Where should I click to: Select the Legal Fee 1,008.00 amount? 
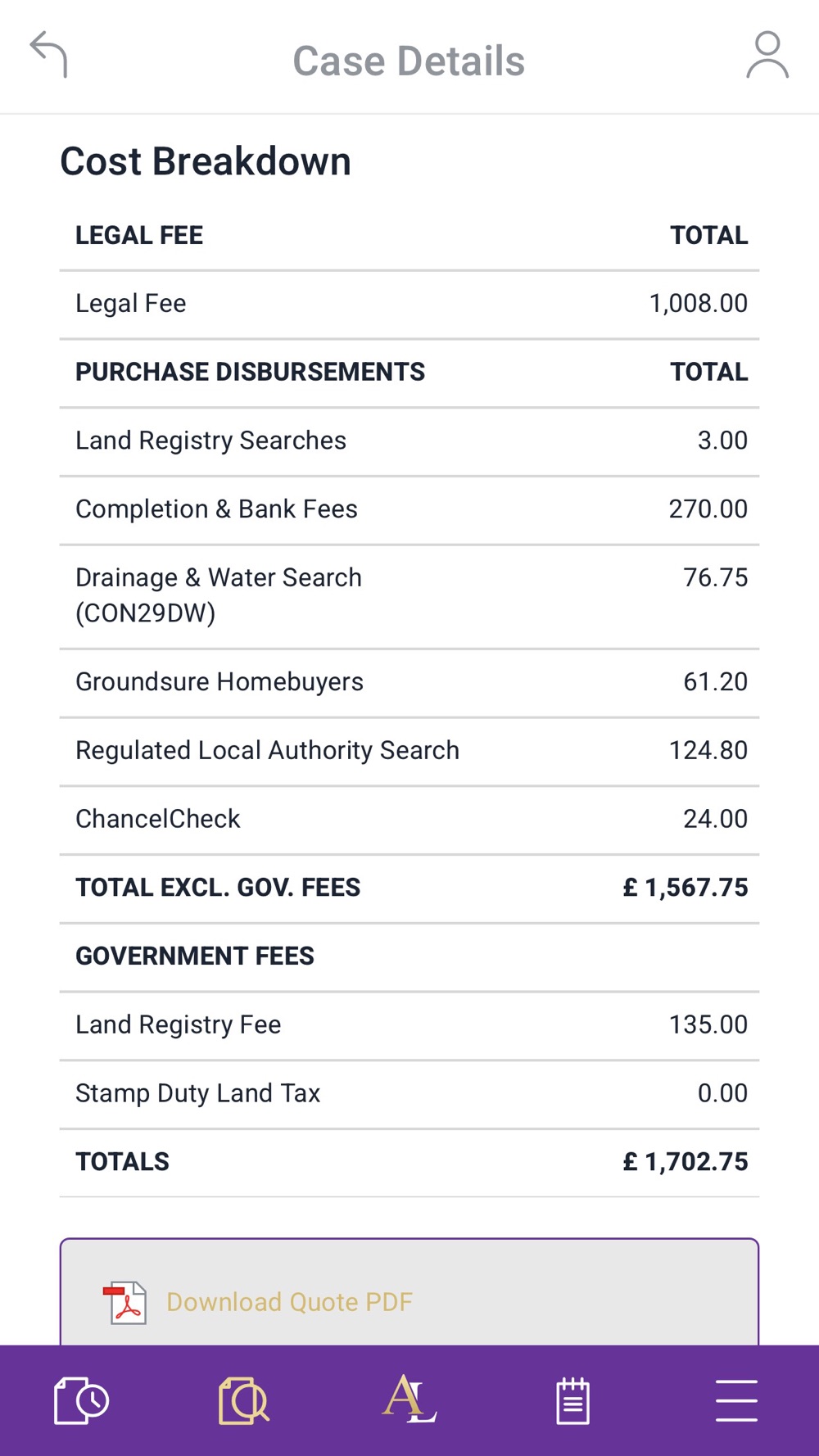(698, 304)
